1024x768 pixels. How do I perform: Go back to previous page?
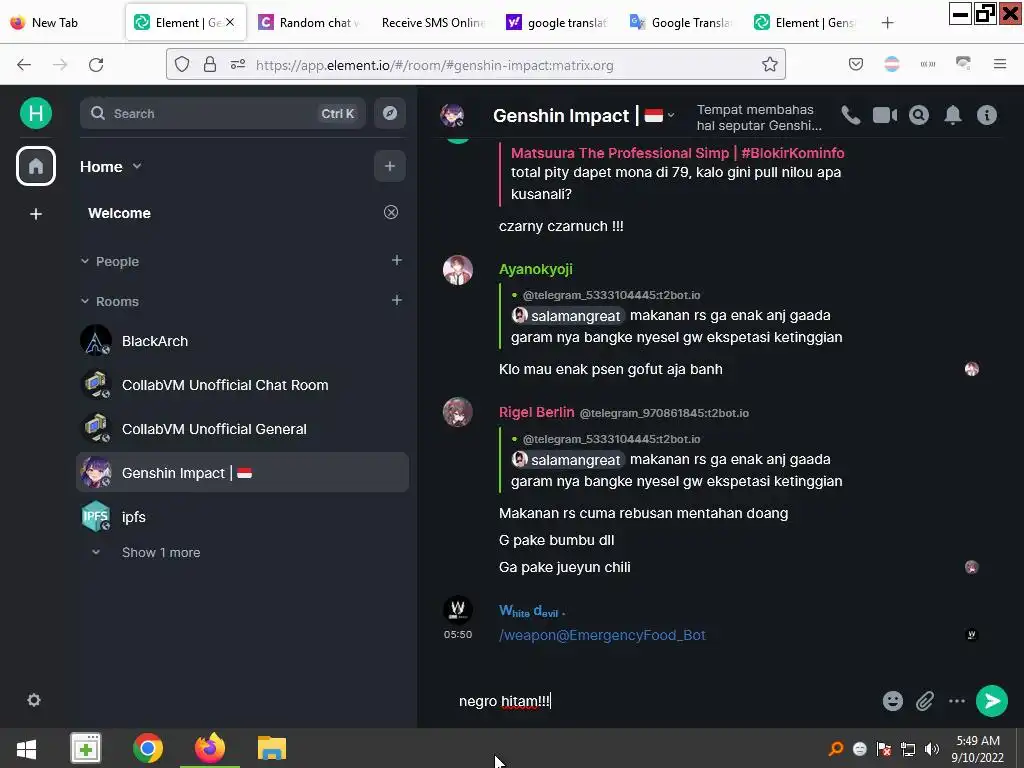pyautogui.click(x=24, y=65)
